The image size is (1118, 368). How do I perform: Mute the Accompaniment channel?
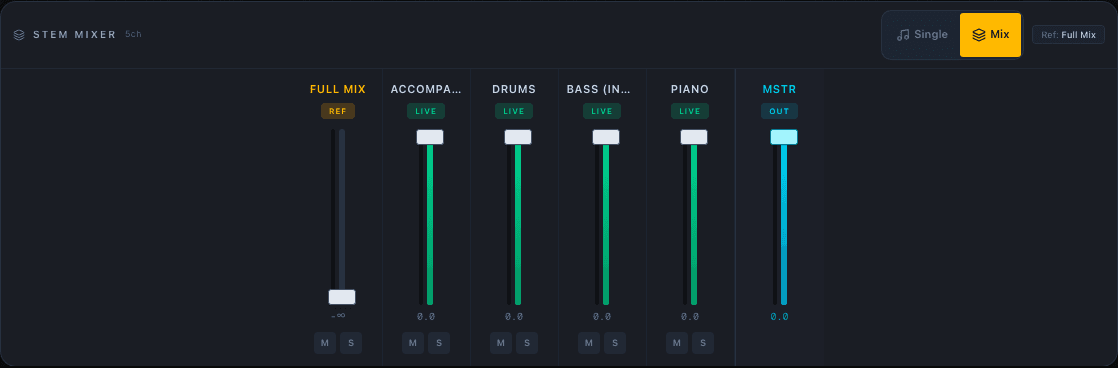coord(413,343)
